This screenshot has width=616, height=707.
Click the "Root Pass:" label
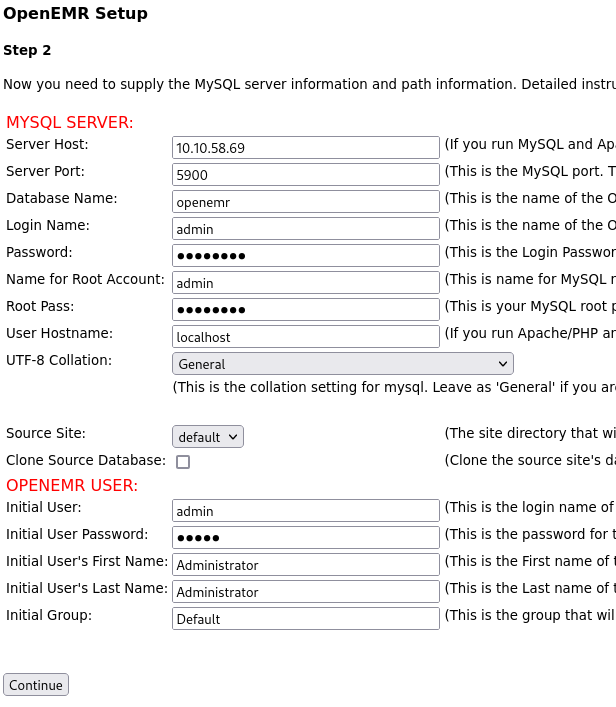(x=40, y=307)
